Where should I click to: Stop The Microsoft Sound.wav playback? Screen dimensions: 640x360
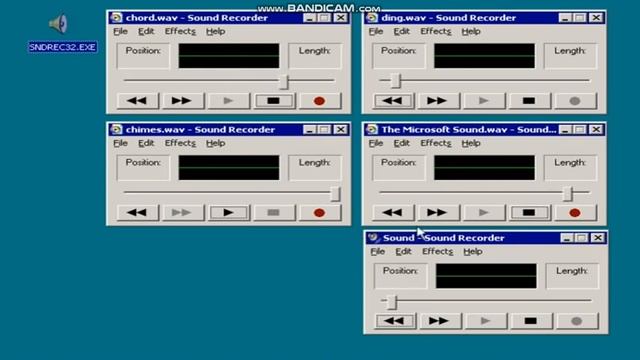pos(529,213)
